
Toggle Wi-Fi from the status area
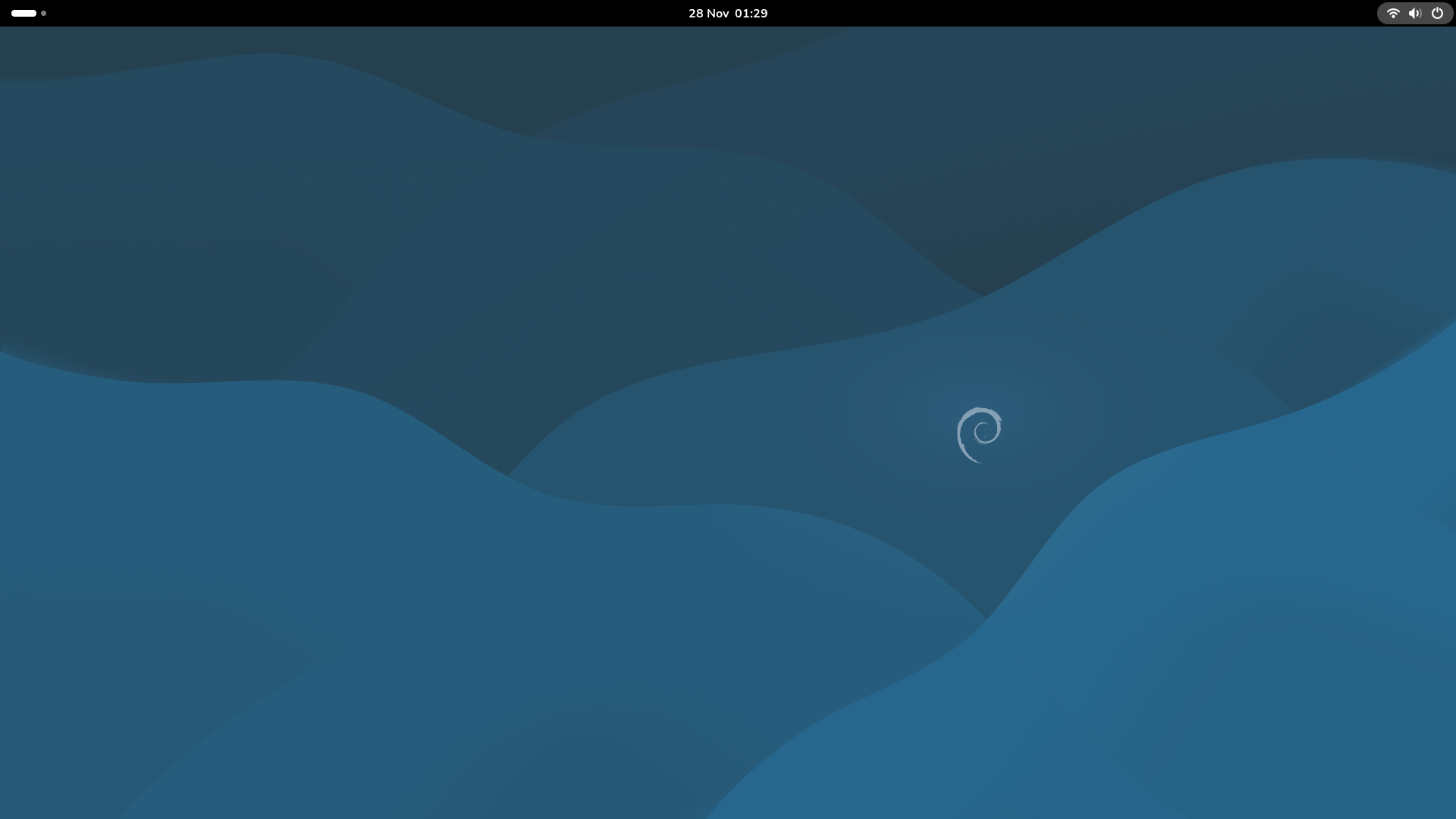[1393, 13]
